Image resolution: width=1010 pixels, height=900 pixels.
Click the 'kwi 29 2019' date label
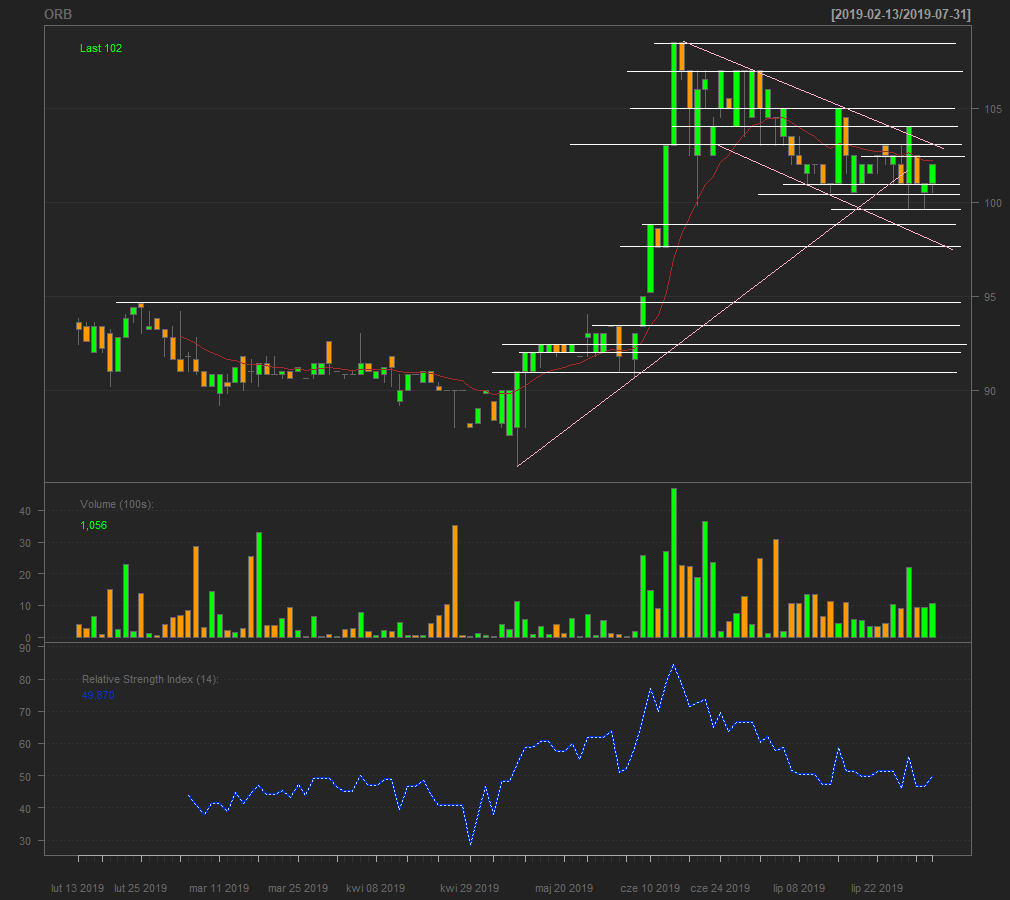pos(470,888)
